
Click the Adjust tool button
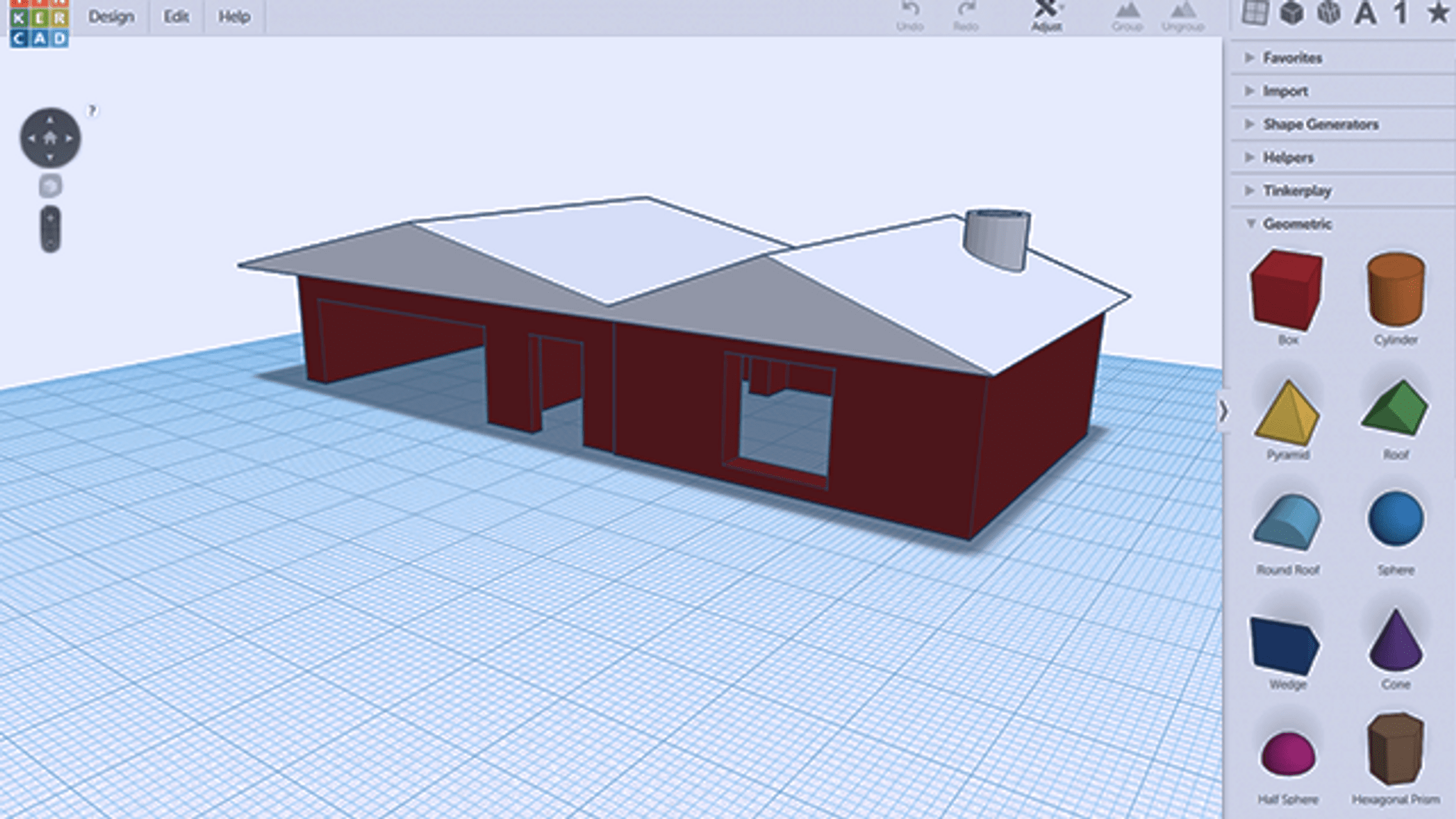[1046, 16]
